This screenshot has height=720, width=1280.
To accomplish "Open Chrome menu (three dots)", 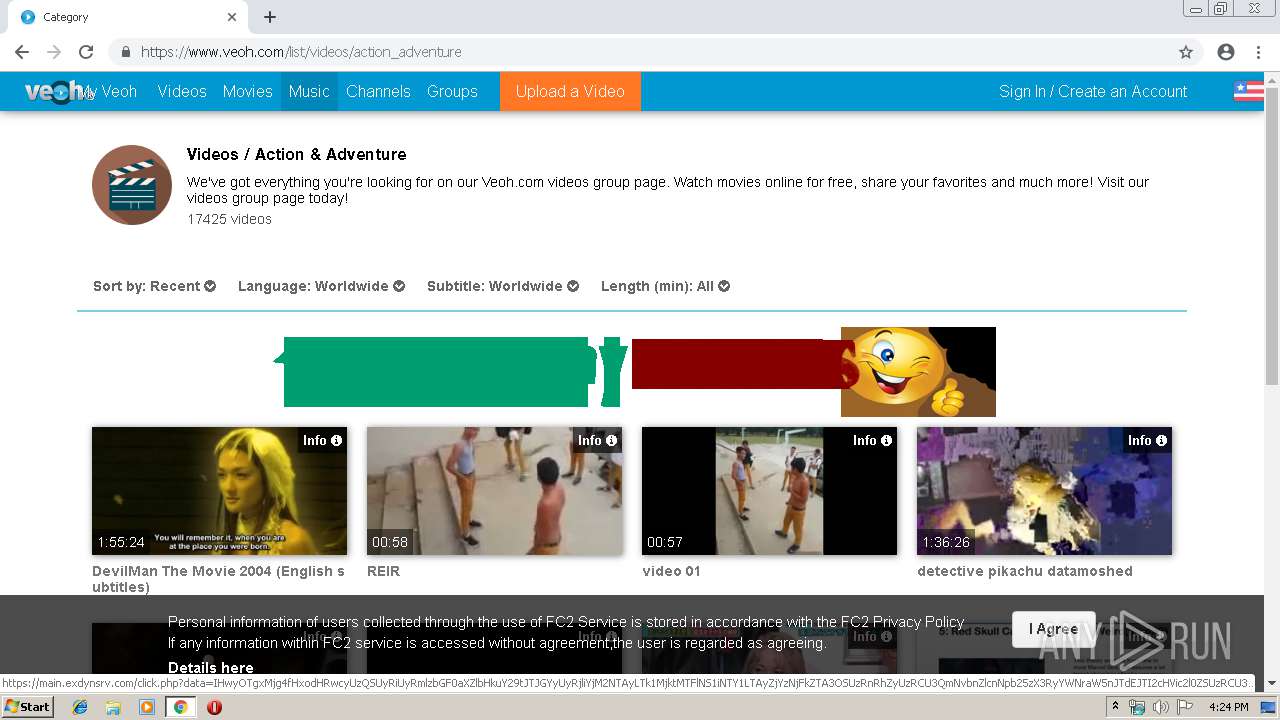I will click(1257, 52).
